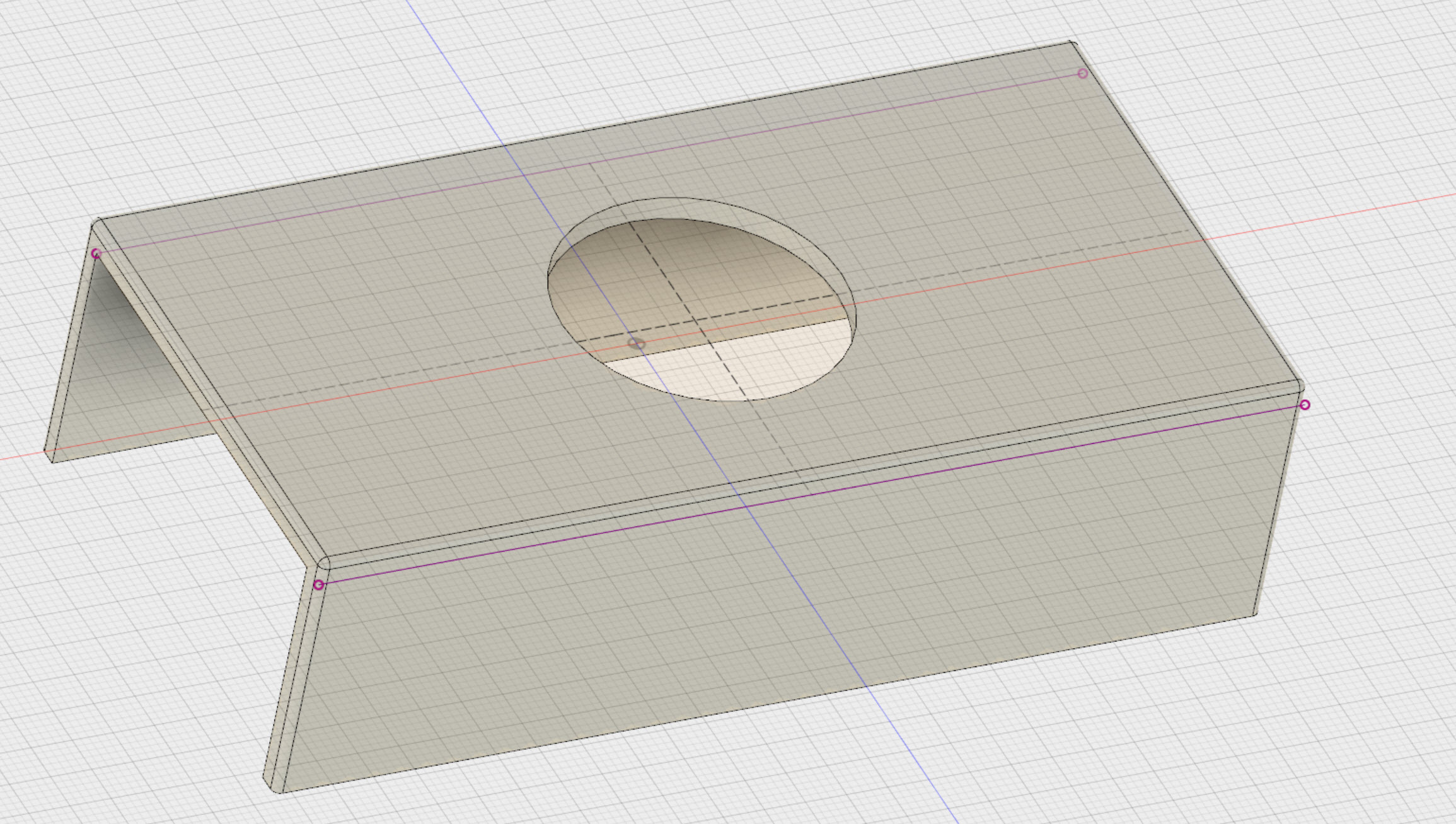Select the magenta sketch point at front-left bend corner
This screenshot has height=824, width=1456.
[319, 585]
